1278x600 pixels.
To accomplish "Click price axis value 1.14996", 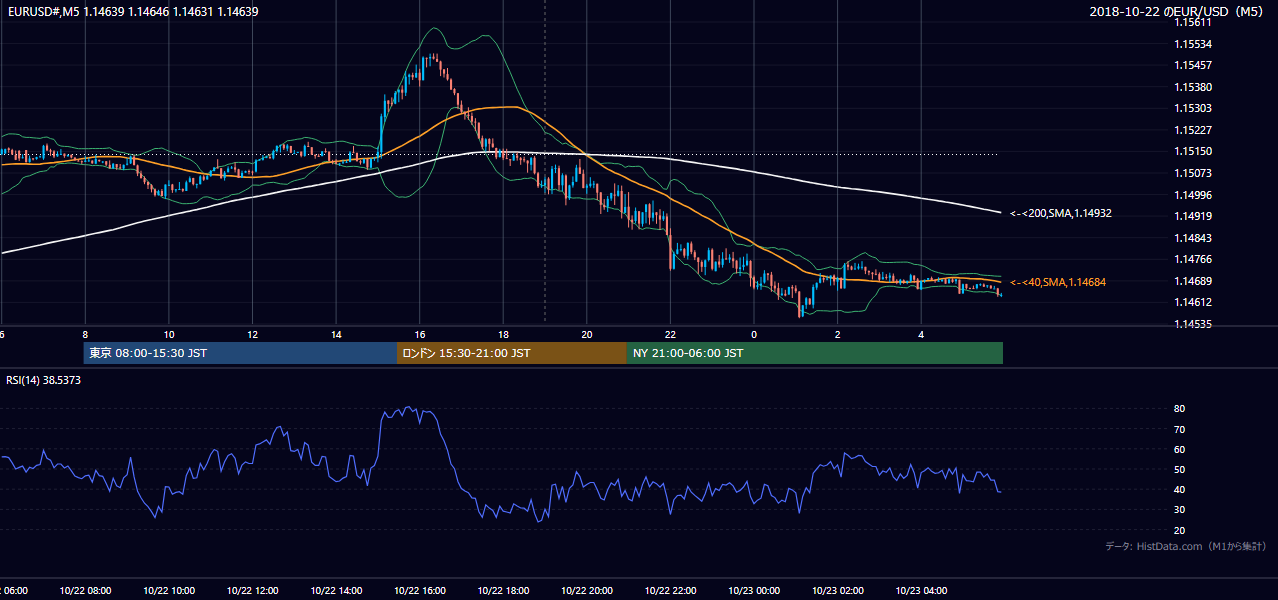I will coord(1193,195).
